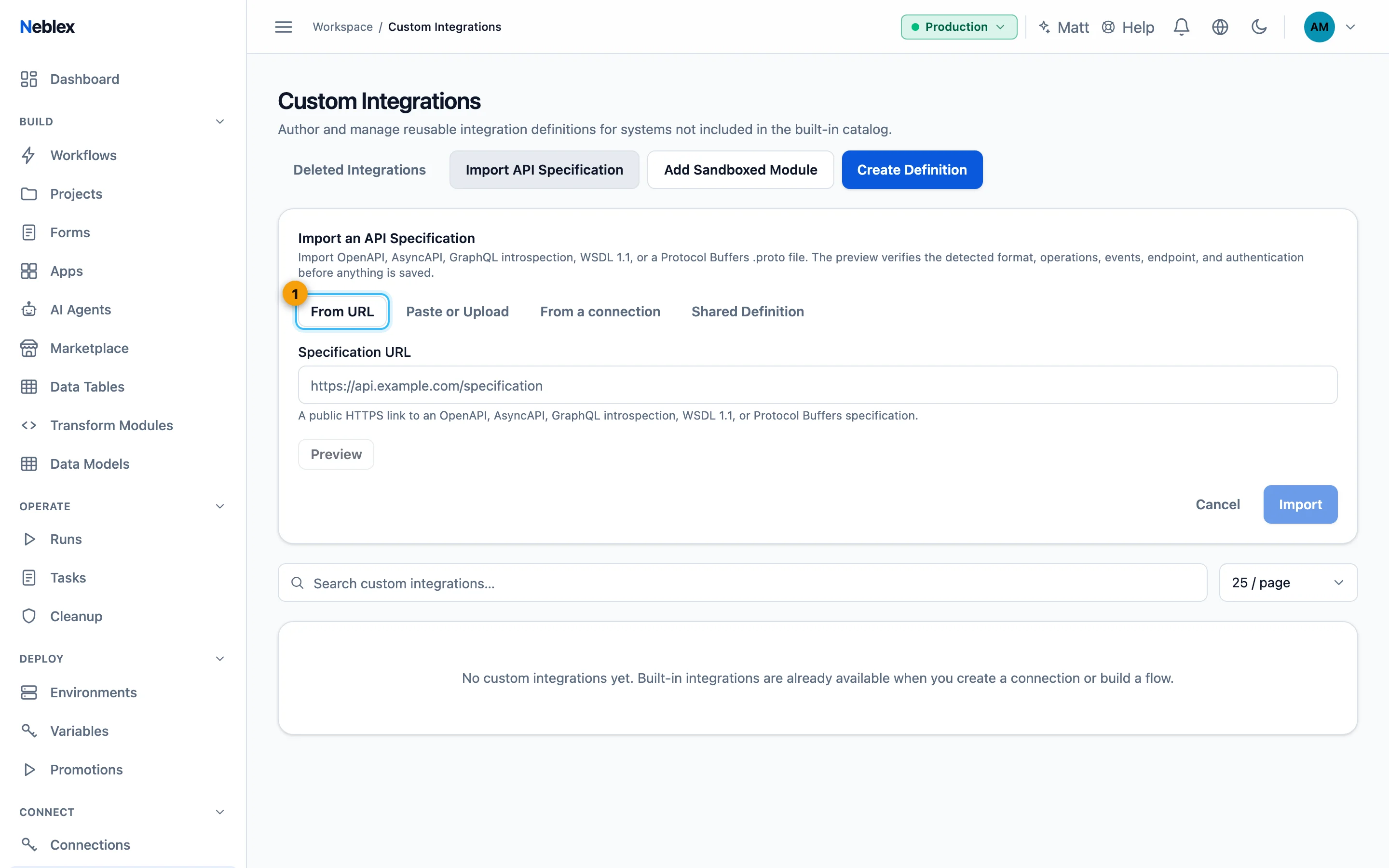
Task: Switch to Paste or Upload tab
Action: [457, 311]
